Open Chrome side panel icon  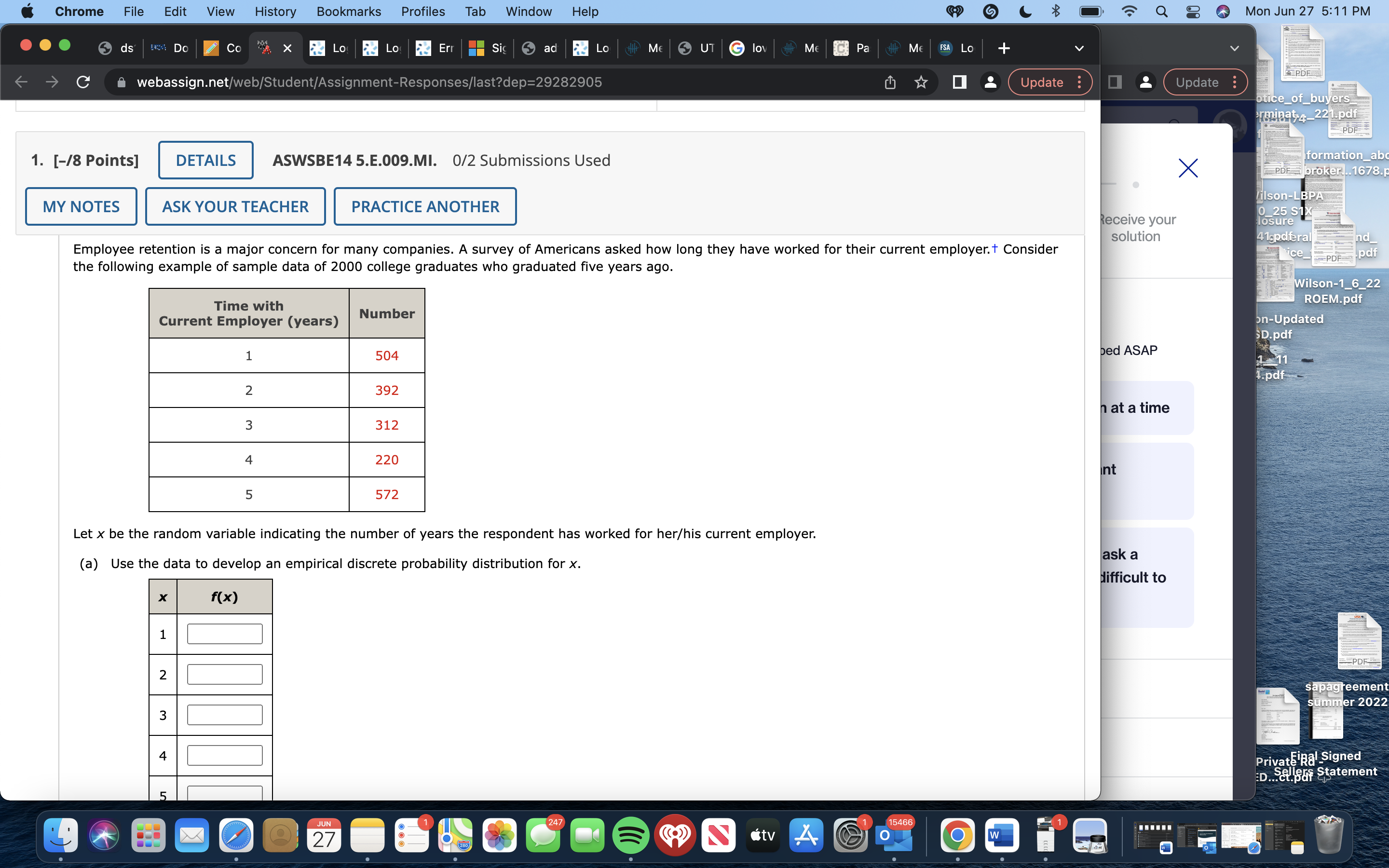(x=959, y=82)
